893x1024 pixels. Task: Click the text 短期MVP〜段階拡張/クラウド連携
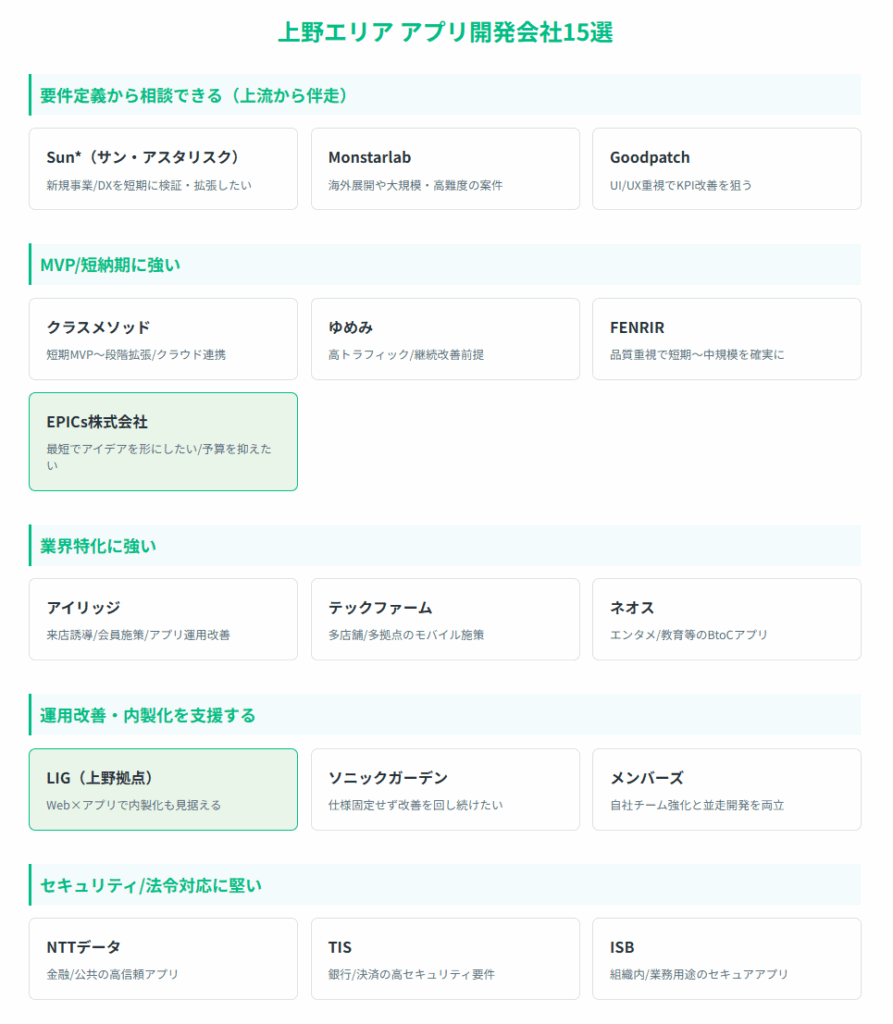tap(136, 355)
